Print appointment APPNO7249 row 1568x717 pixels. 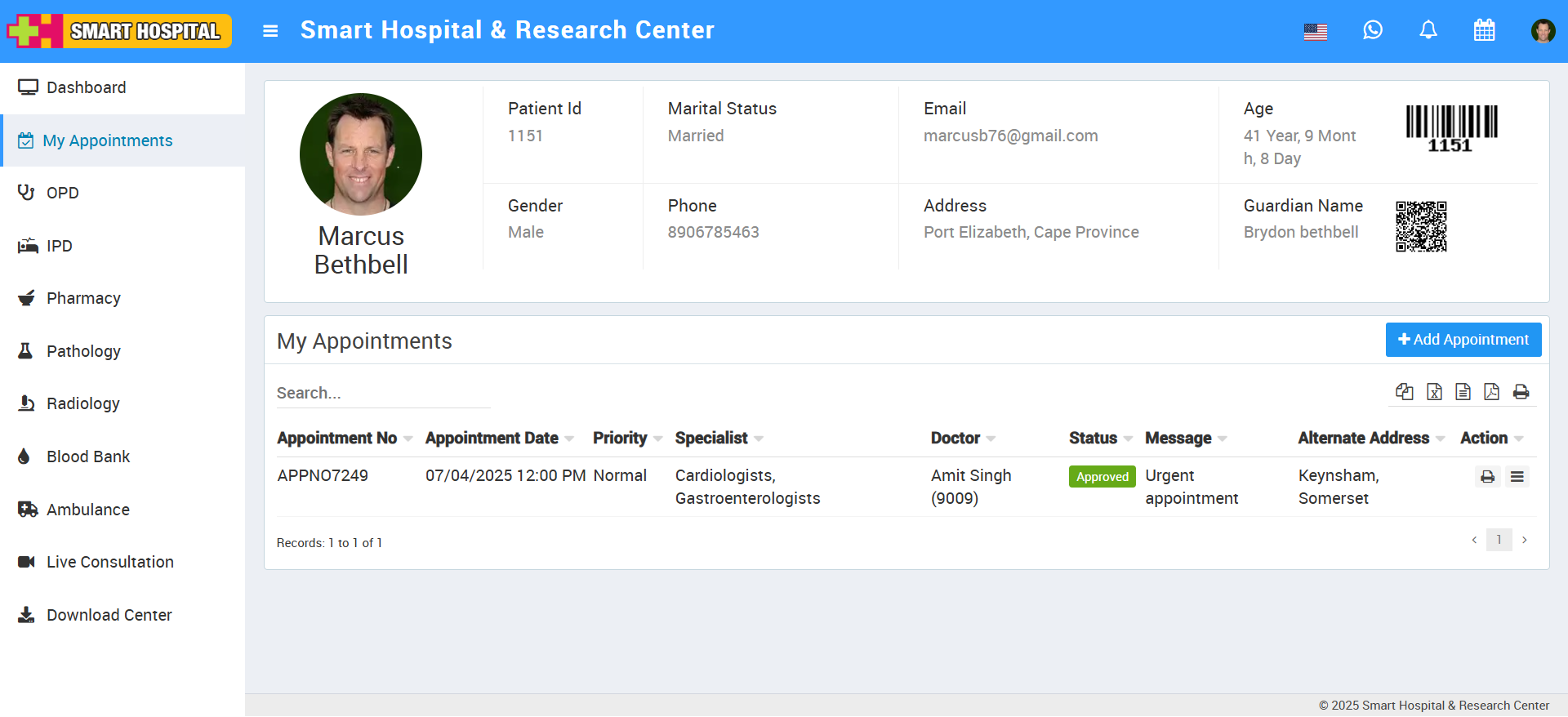[x=1488, y=477]
